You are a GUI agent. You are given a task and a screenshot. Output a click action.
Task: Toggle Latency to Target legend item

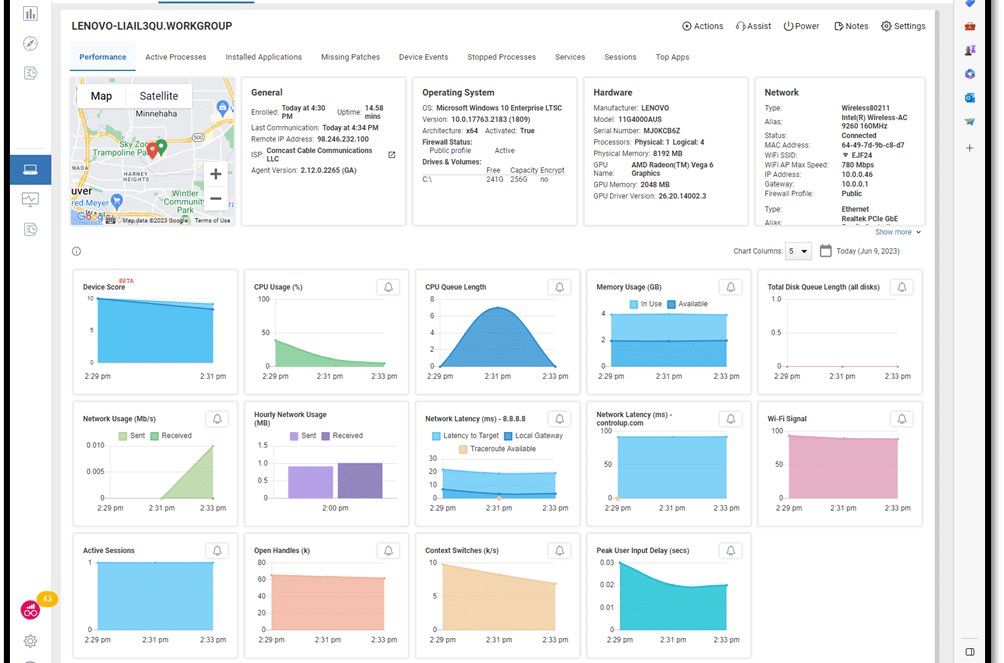click(x=466, y=436)
